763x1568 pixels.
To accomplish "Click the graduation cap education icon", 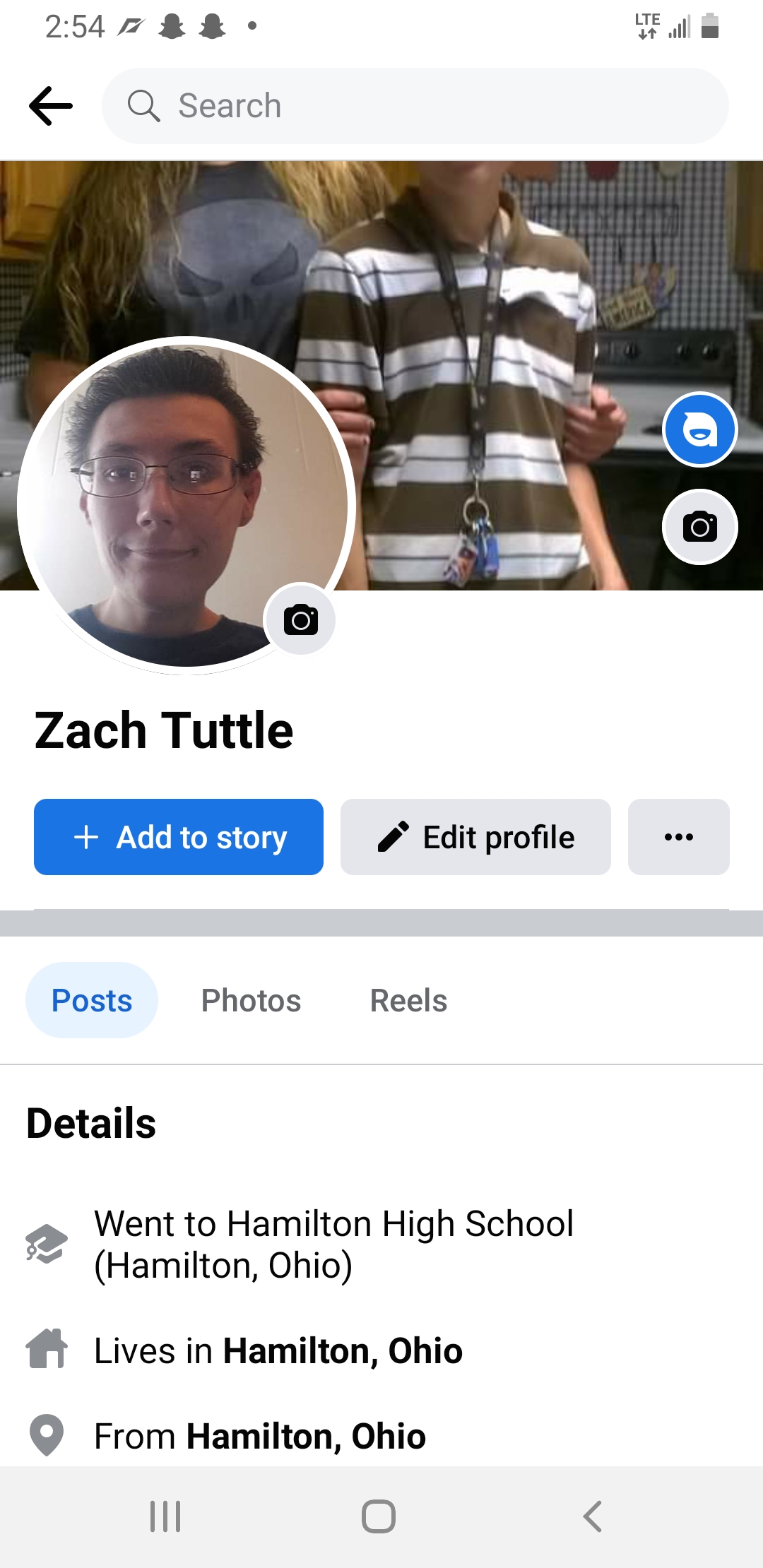I will click(x=47, y=1244).
